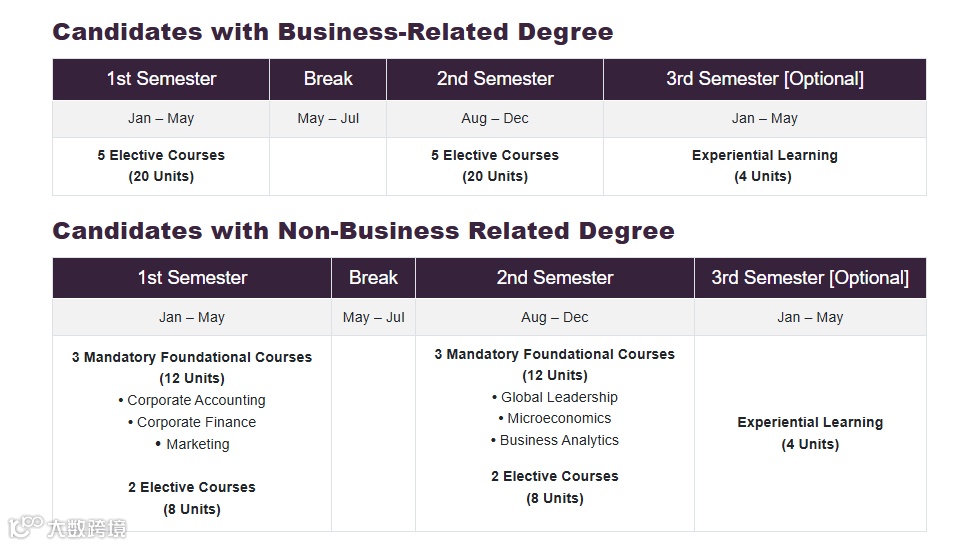Select '3rd Semester [Optional]' header in second table

810,278
